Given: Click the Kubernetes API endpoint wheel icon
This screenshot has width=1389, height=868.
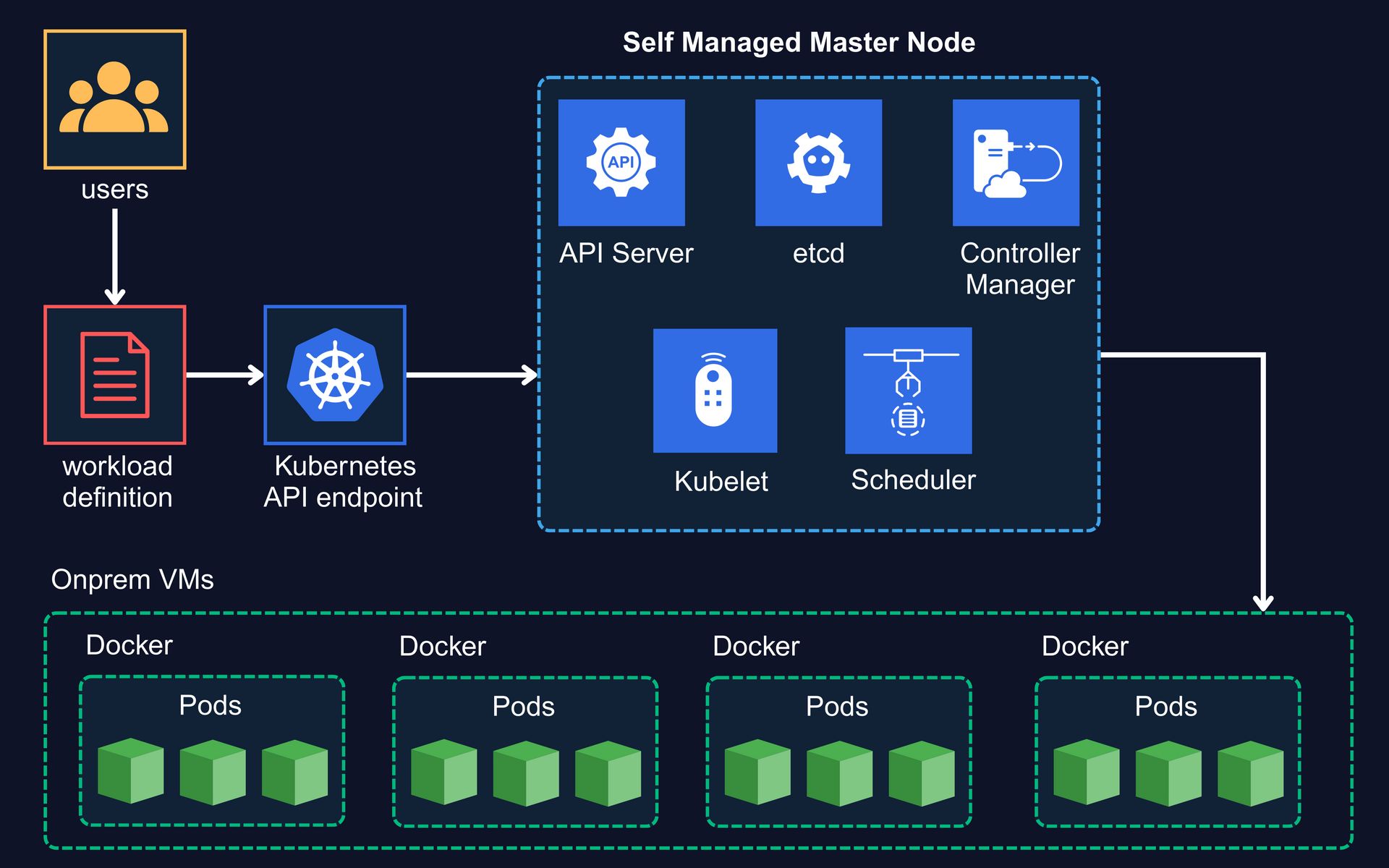Looking at the screenshot, I should pyautogui.click(x=335, y=375).
